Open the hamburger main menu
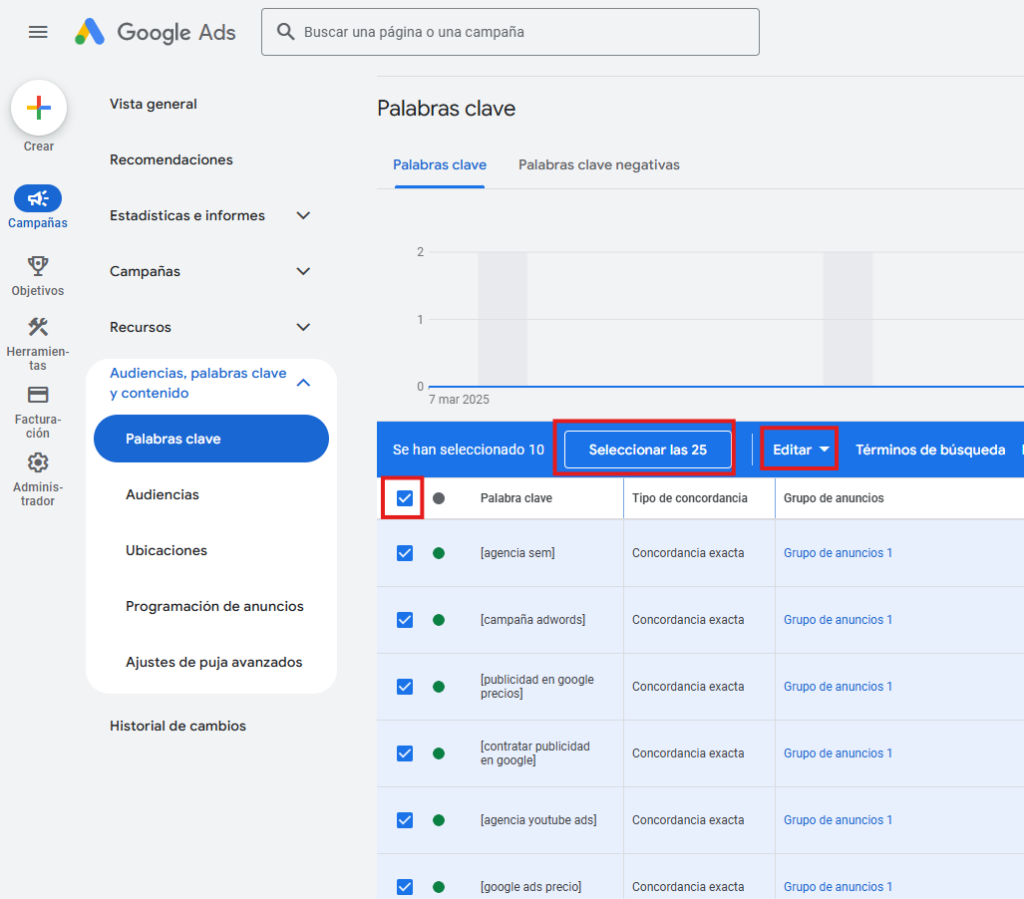Viewport: 1024px width, 899px height. (x=38, y=32)
